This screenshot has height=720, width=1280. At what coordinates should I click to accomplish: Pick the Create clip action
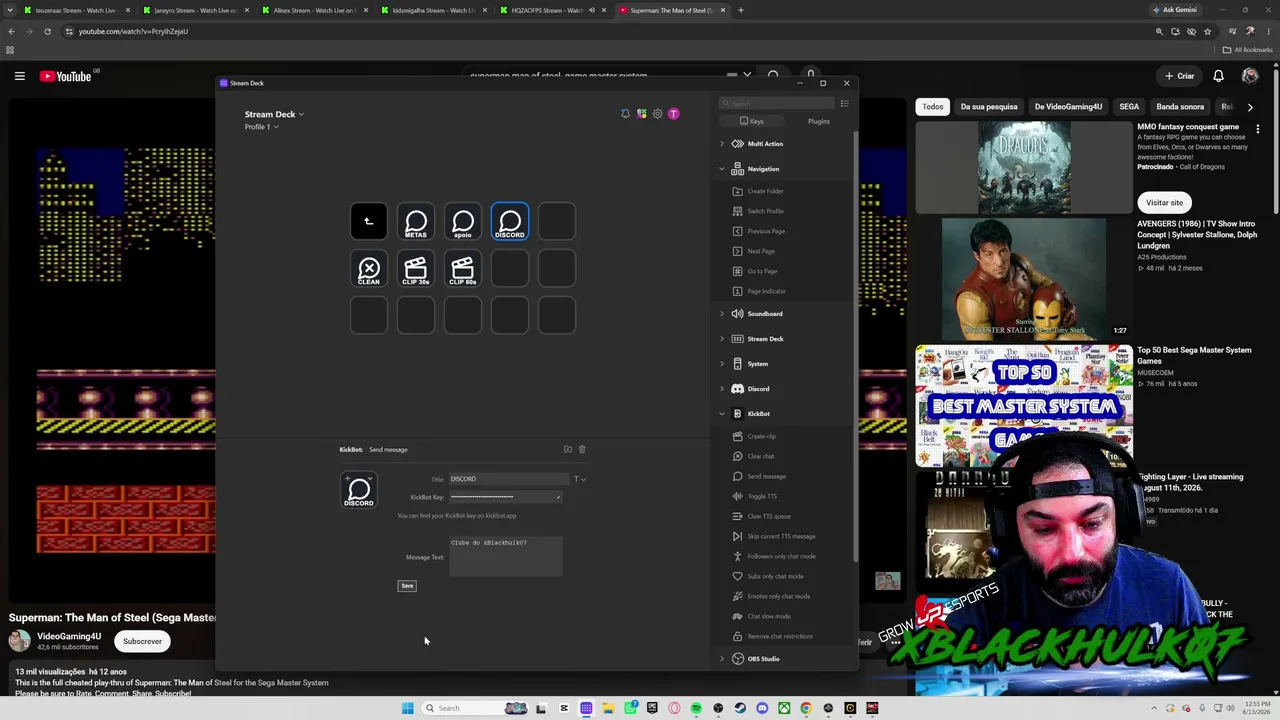(x=761, y=436)
